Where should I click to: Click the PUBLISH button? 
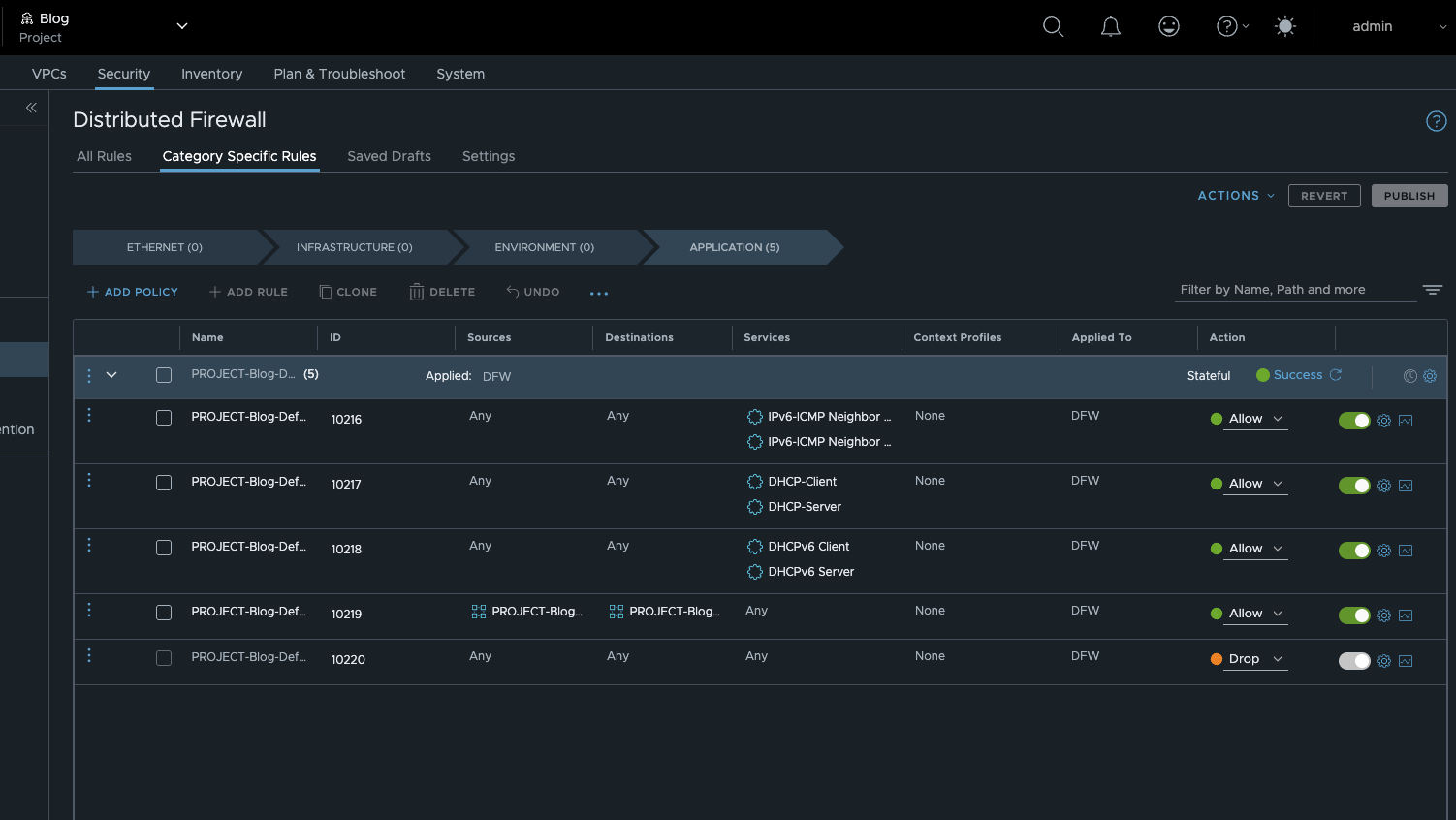[x=1409, y=195]
